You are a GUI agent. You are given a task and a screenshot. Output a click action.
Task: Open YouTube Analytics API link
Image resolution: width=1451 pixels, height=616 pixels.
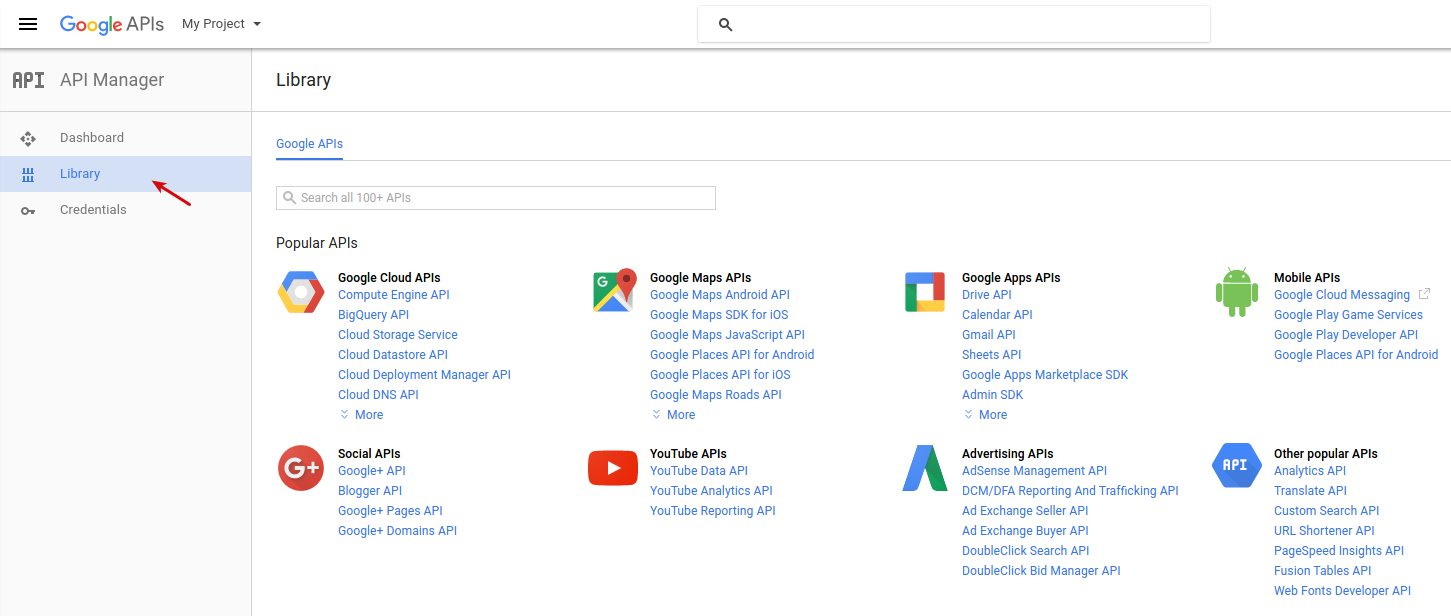(711, 491)
